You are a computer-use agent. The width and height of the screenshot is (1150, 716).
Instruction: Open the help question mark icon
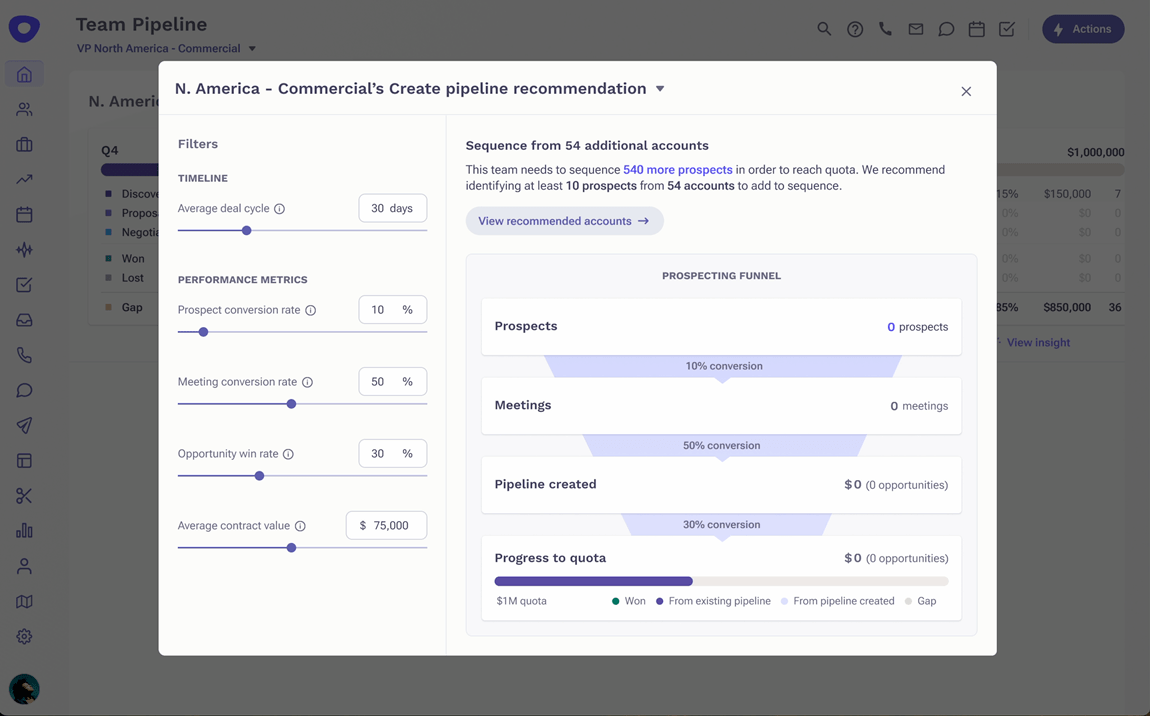[x=855, y=29]
